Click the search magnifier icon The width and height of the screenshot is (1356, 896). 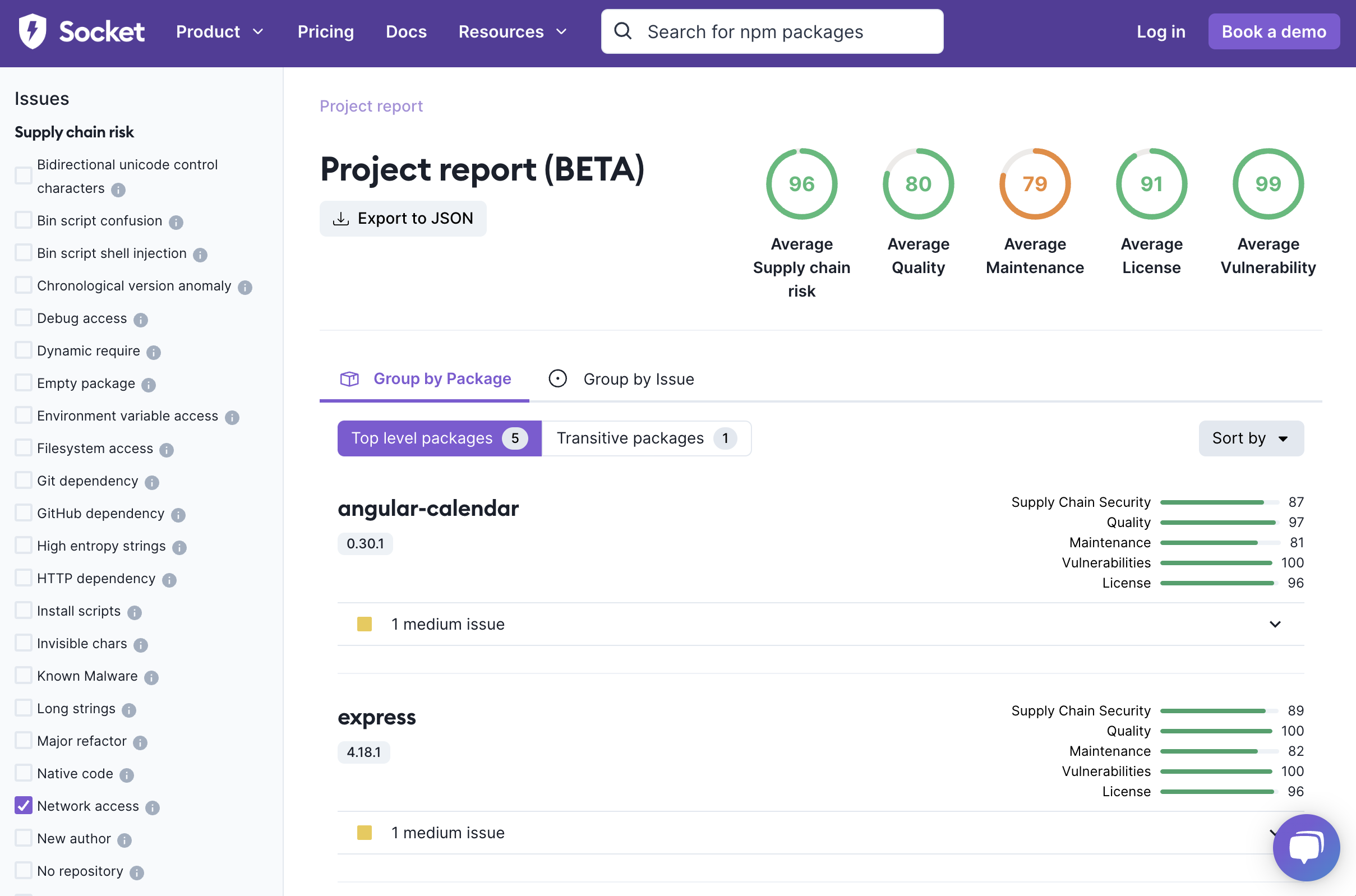623,31
